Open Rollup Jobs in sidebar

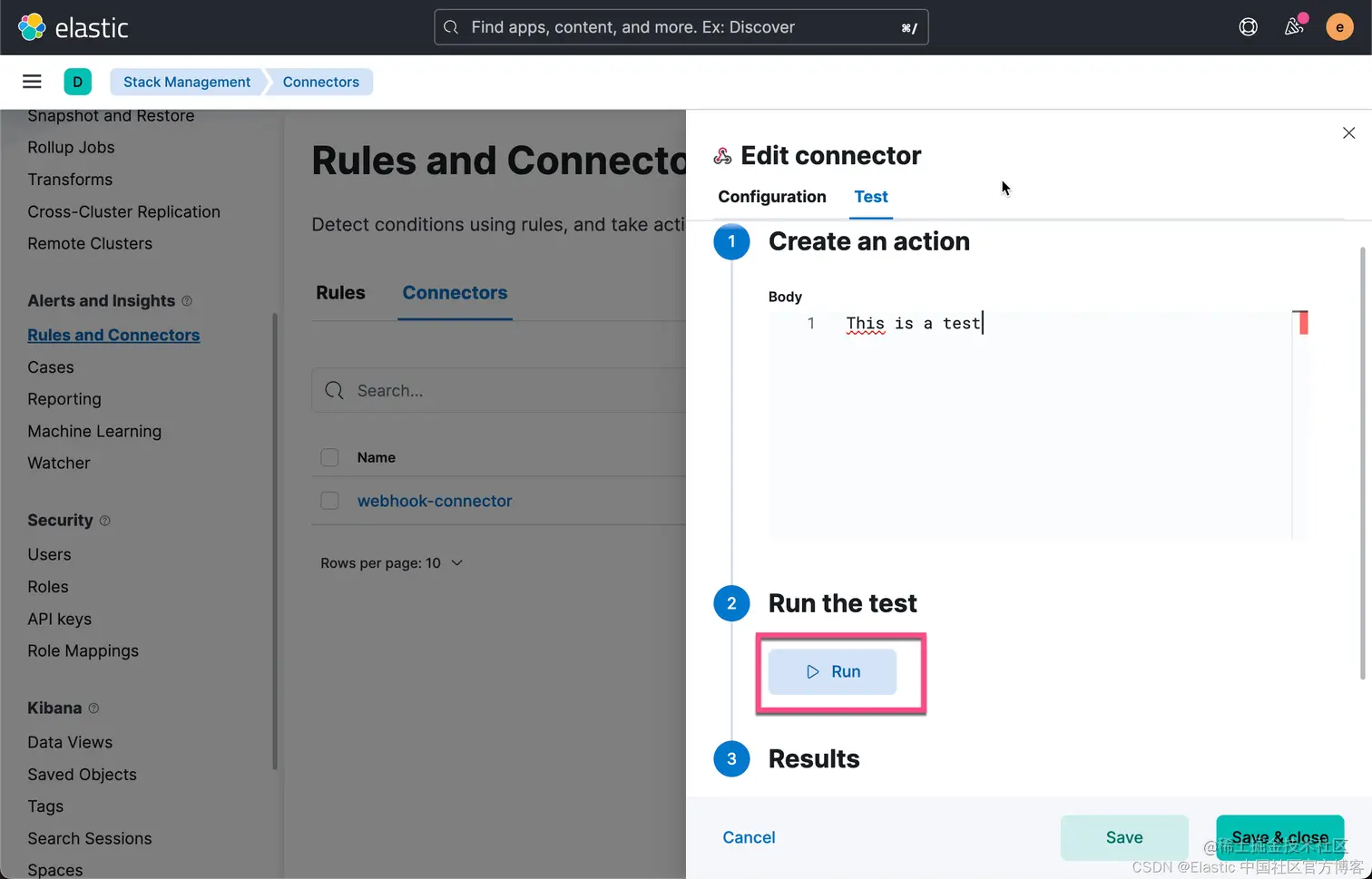(71, 148)
